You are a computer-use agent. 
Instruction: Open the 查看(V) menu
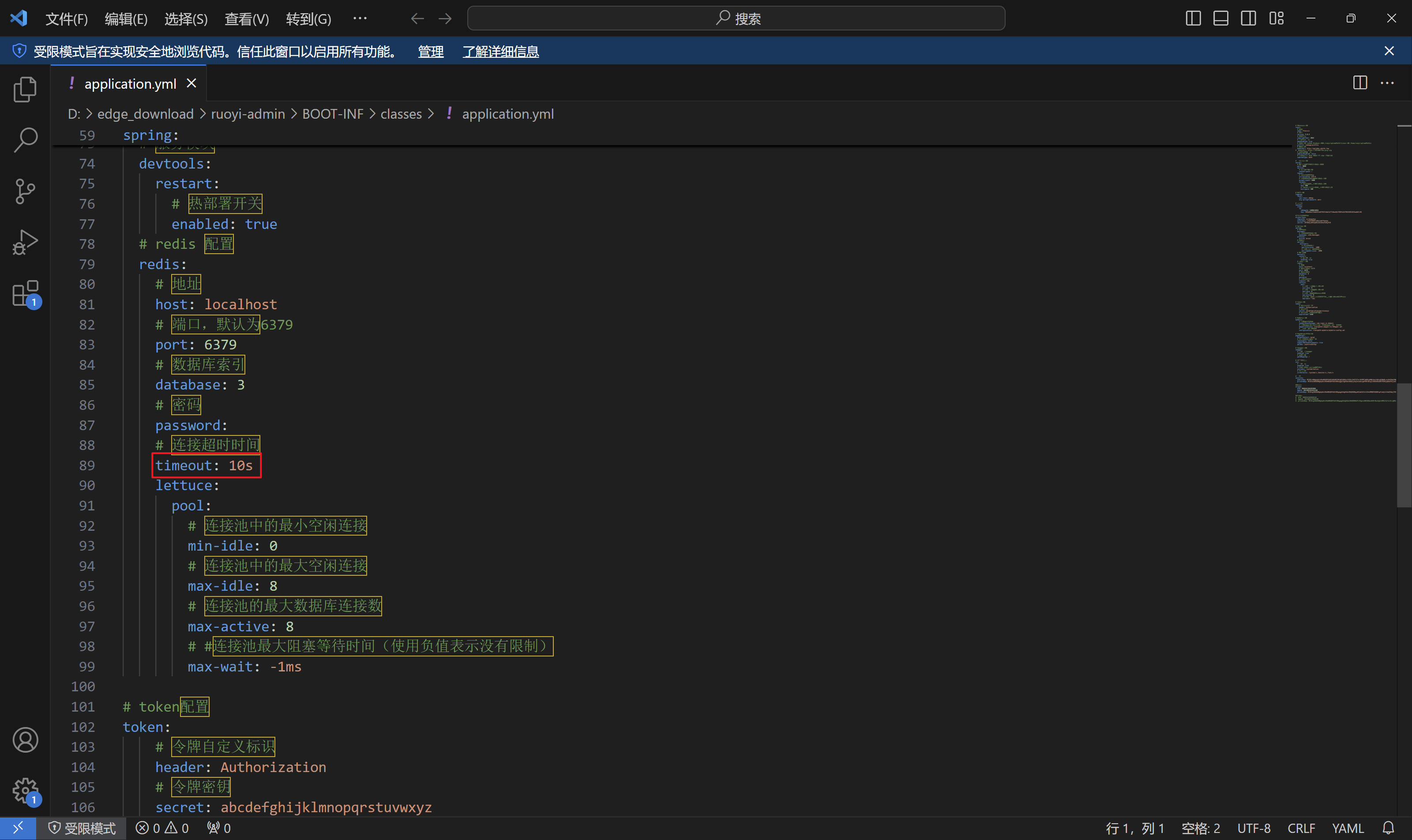pos(247,19)
